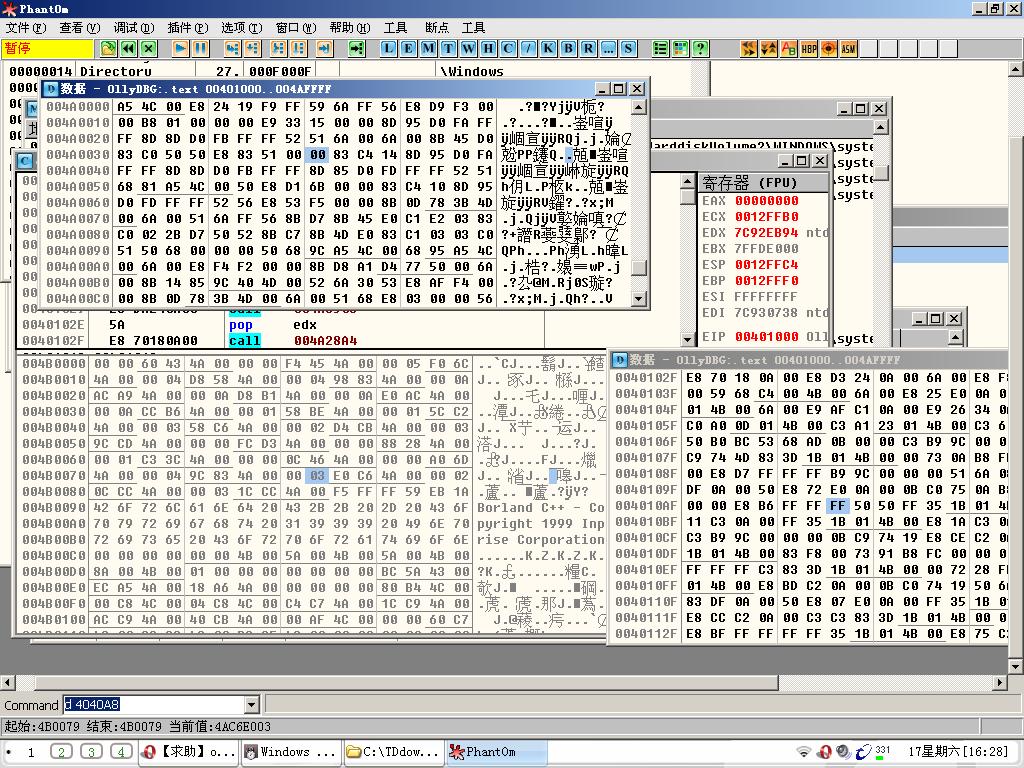
Task: Click call 004A28A4 instruction in disassembly
Action: coord(293,341)
